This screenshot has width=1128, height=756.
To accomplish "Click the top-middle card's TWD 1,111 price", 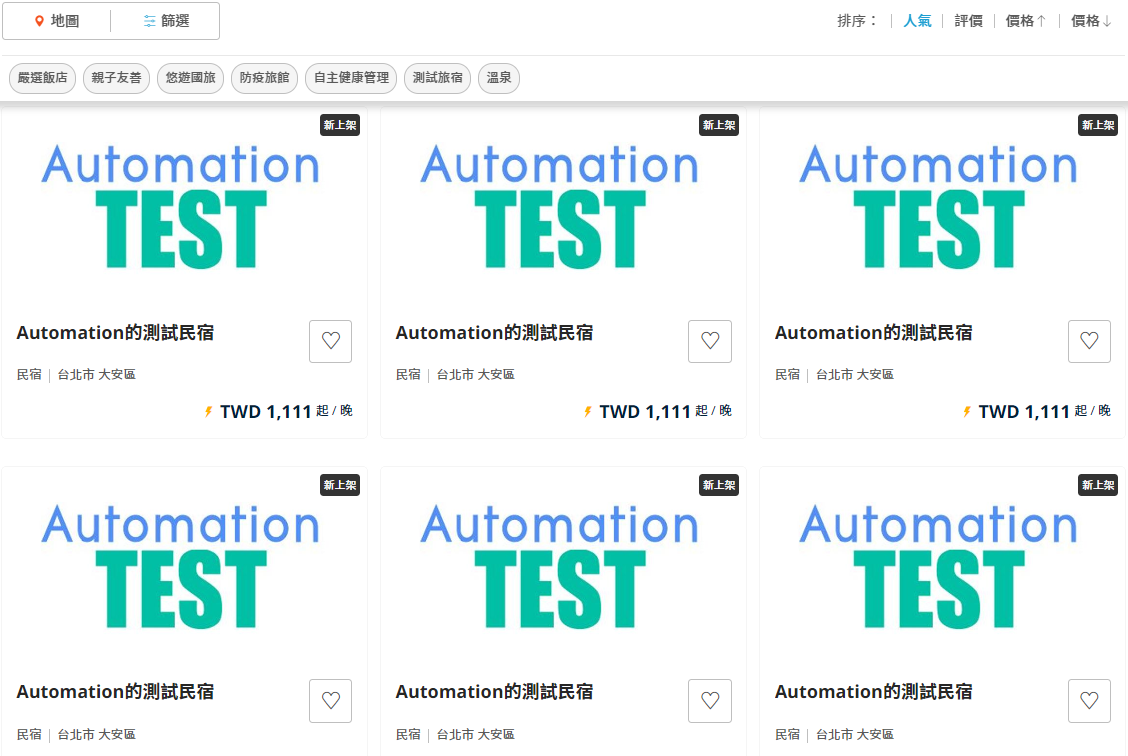I will coord(645,411).
